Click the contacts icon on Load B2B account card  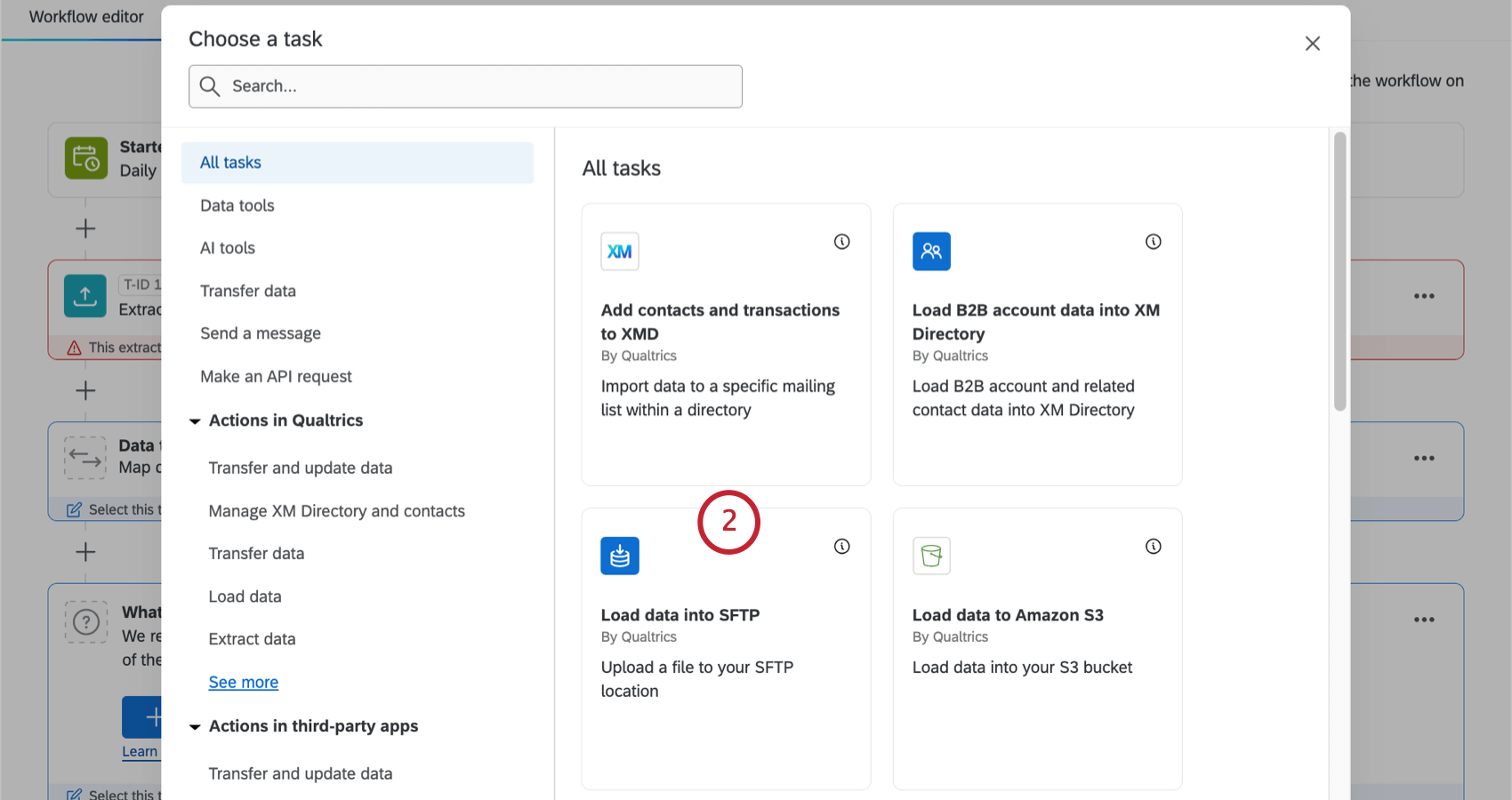(x=931, y=252)
